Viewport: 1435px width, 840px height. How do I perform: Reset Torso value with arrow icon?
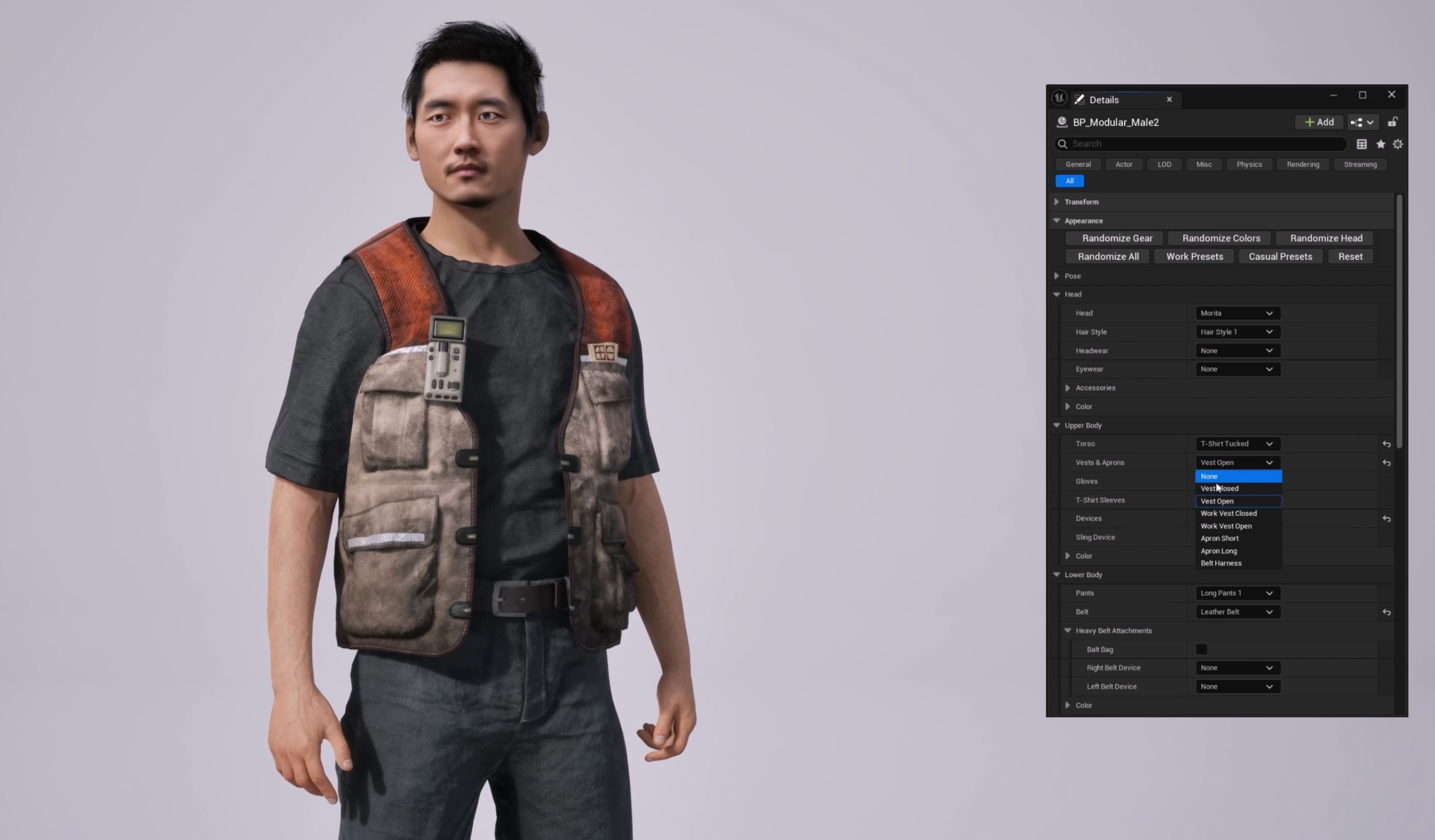(1386, 444)
